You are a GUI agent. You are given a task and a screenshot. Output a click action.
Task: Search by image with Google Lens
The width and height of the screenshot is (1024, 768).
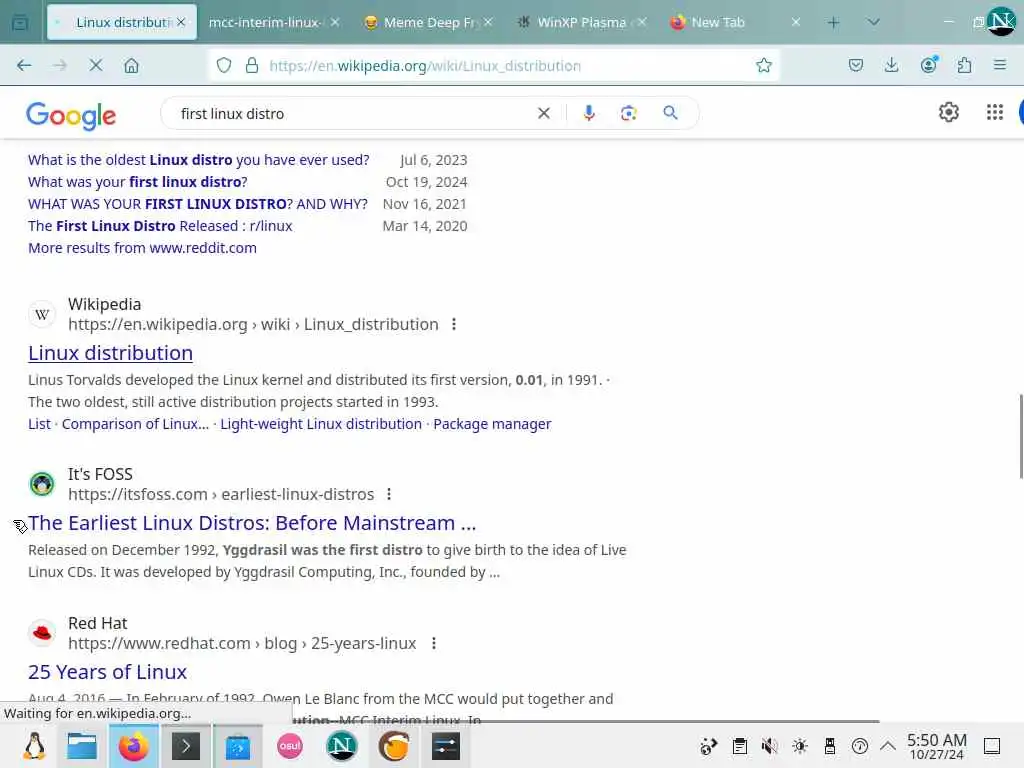point(628,114)
